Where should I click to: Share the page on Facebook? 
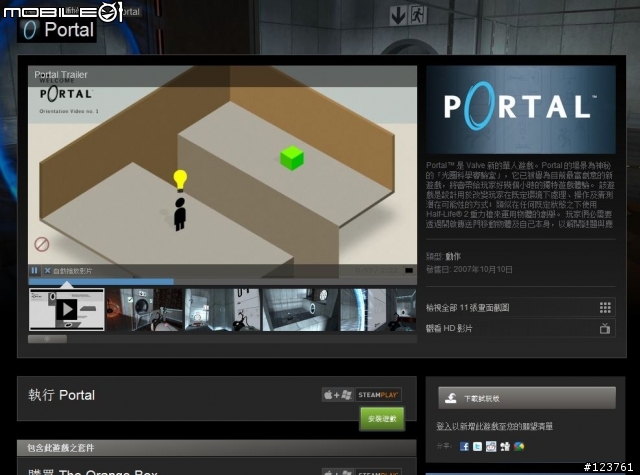464,446
